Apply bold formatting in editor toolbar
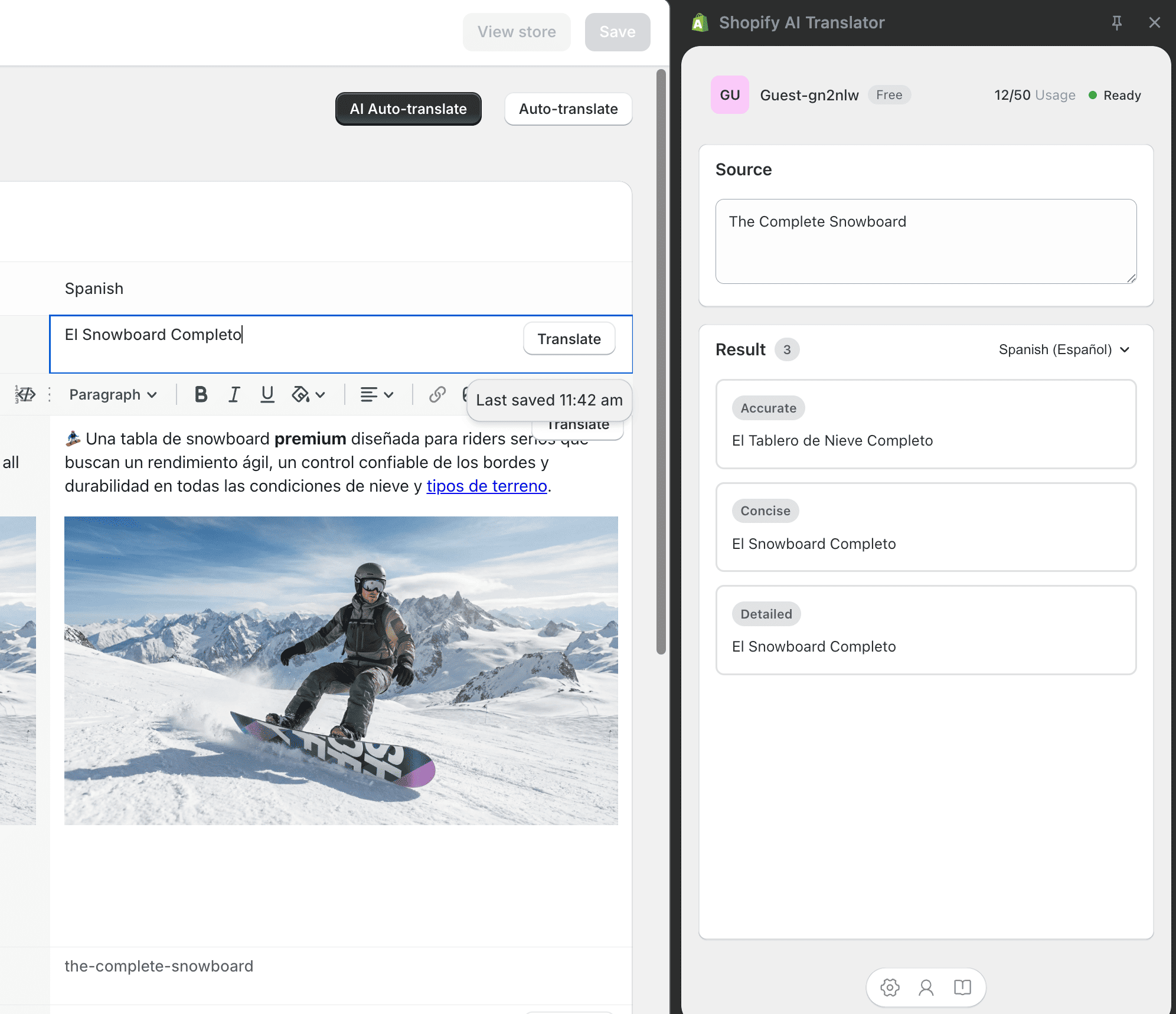 (201, 394)
